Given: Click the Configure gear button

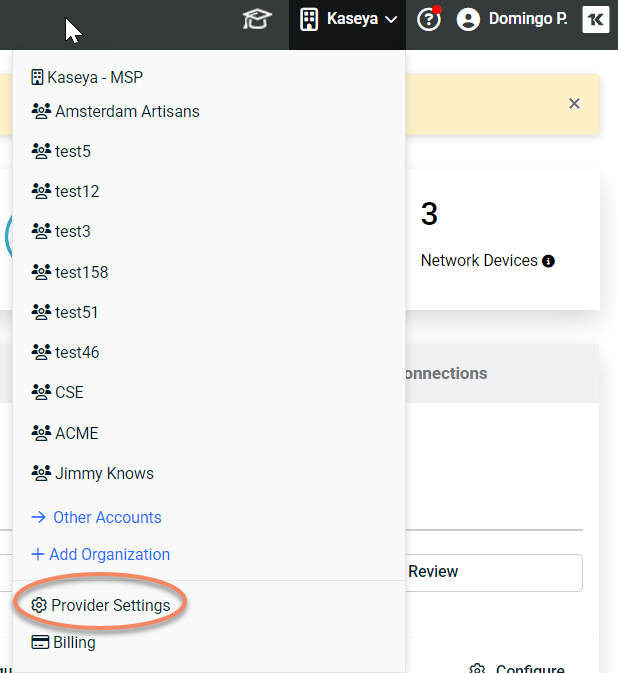Looking at the screenshot, I should tap(517, 668).
